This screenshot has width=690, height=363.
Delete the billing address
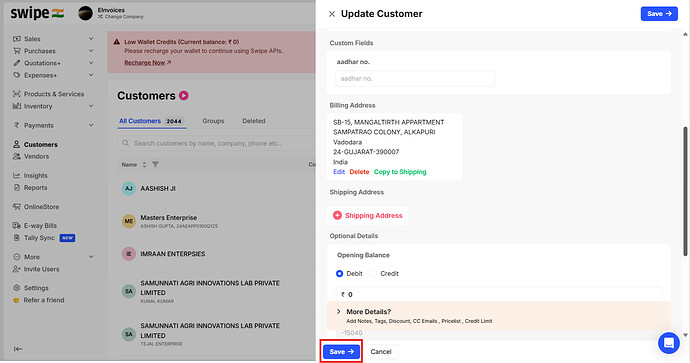(359, 172)
